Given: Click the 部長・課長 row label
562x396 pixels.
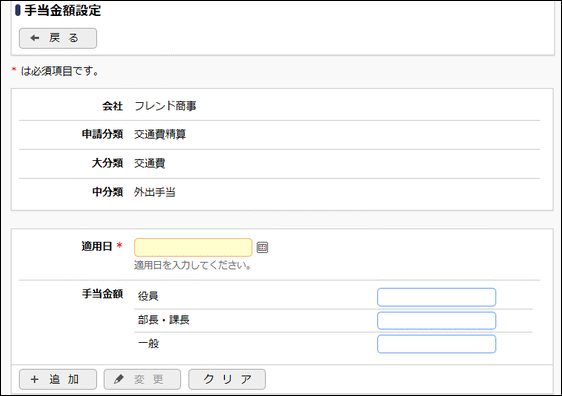Looking at the screenshot, I should pos(164,320).
